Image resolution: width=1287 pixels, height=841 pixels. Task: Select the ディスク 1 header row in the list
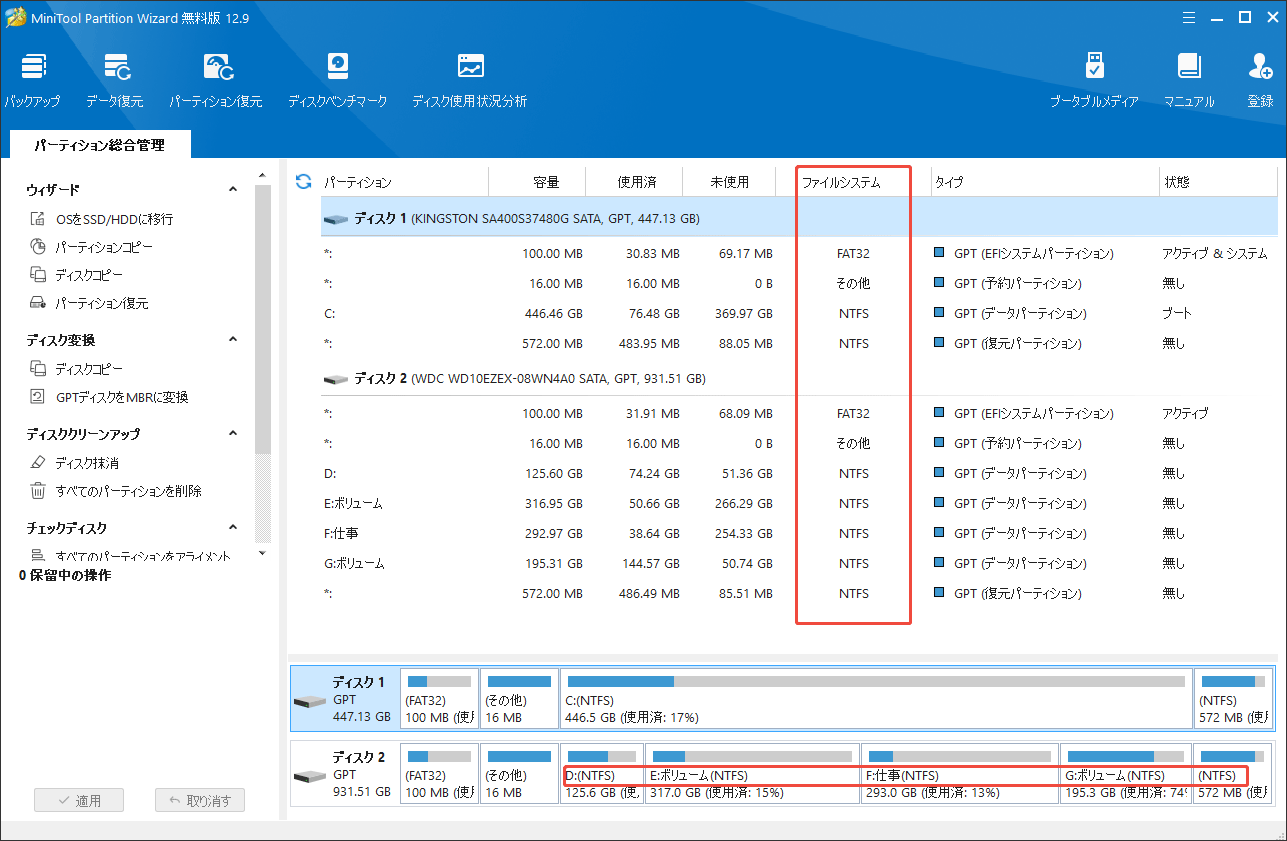coord(799,218)
